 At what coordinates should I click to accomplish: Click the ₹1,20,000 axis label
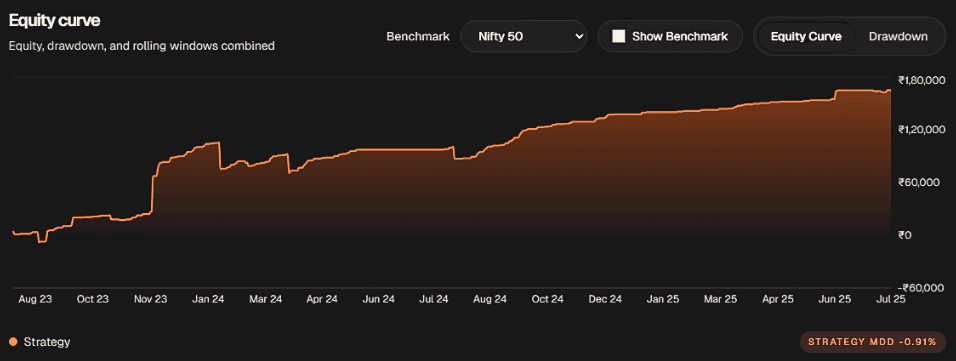pos(922,129)
